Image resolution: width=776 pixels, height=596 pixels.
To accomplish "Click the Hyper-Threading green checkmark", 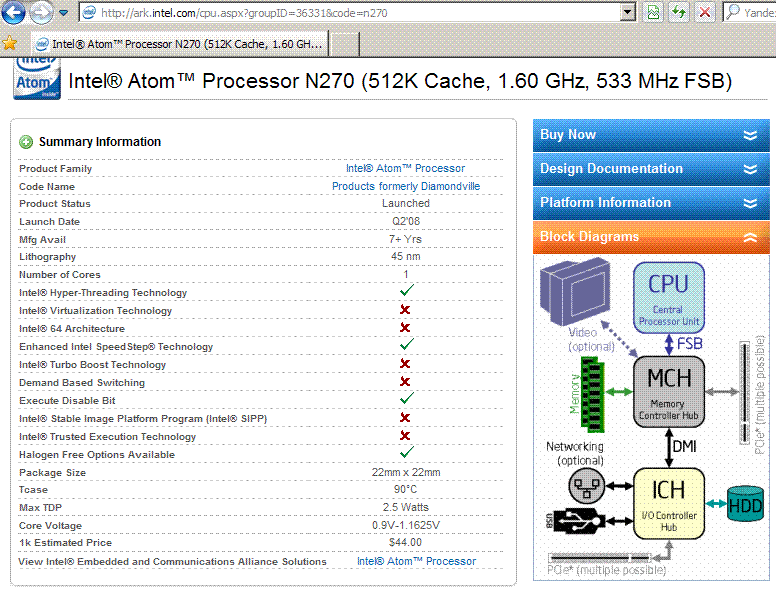I will pos(406,291).
